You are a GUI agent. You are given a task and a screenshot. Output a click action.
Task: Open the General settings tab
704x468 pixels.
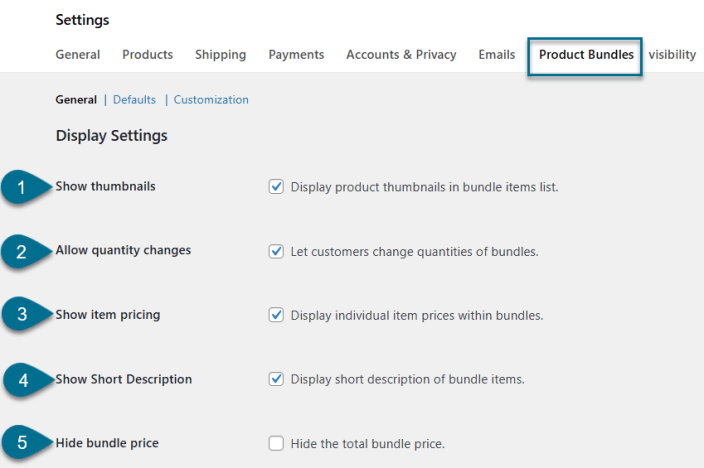[x=77, y=55]
